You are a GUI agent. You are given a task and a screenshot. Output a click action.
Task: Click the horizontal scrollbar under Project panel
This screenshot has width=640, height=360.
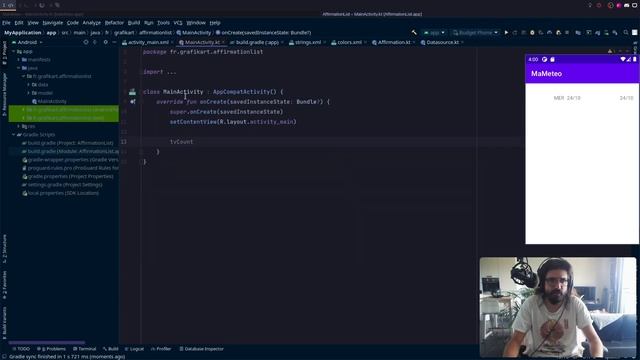47,342
